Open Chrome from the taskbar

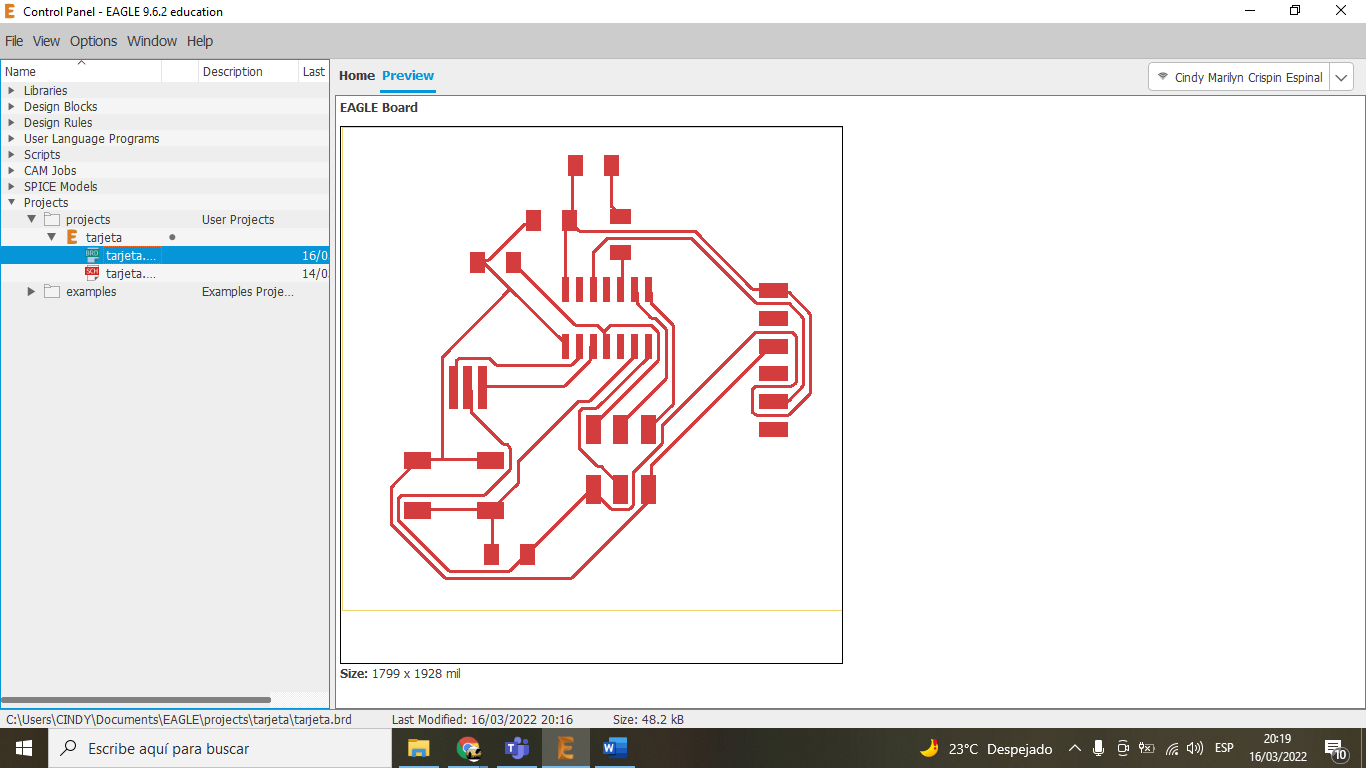tap(468, 748)
